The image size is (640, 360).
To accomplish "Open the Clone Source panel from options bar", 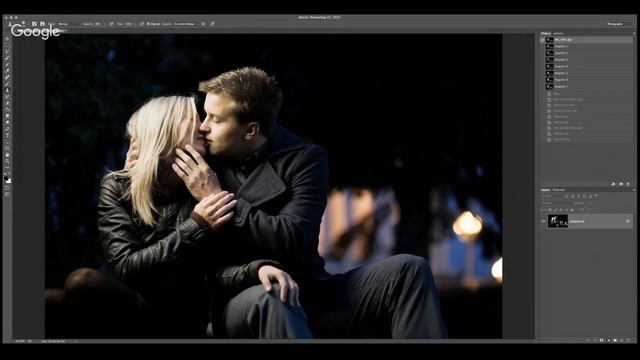I will tap(42, 24).
